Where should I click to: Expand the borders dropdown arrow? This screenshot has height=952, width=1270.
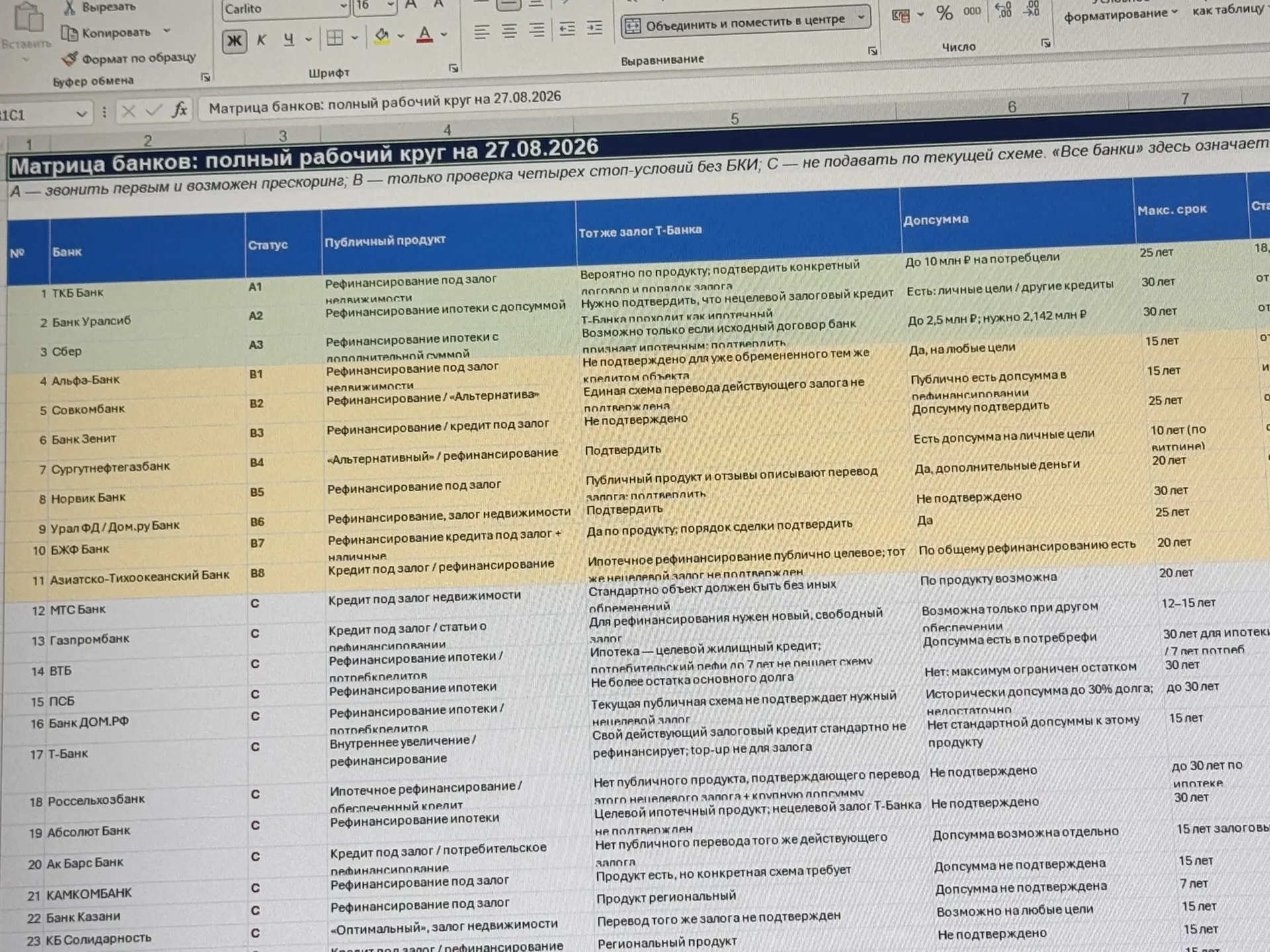pos(355,38)
